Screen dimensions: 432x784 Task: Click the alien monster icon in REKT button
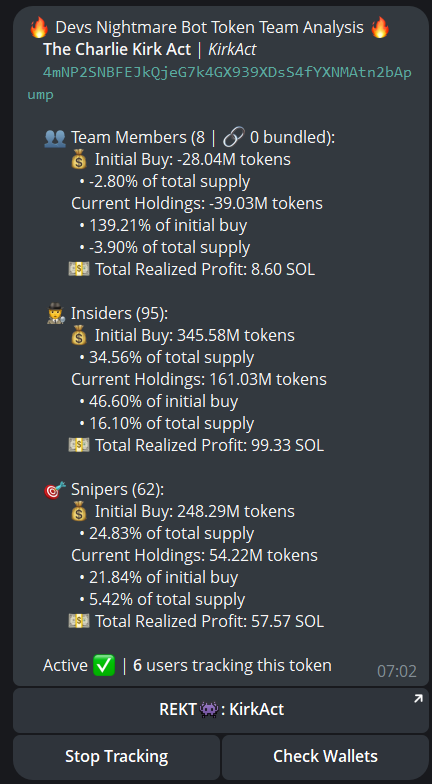point(208,710)
